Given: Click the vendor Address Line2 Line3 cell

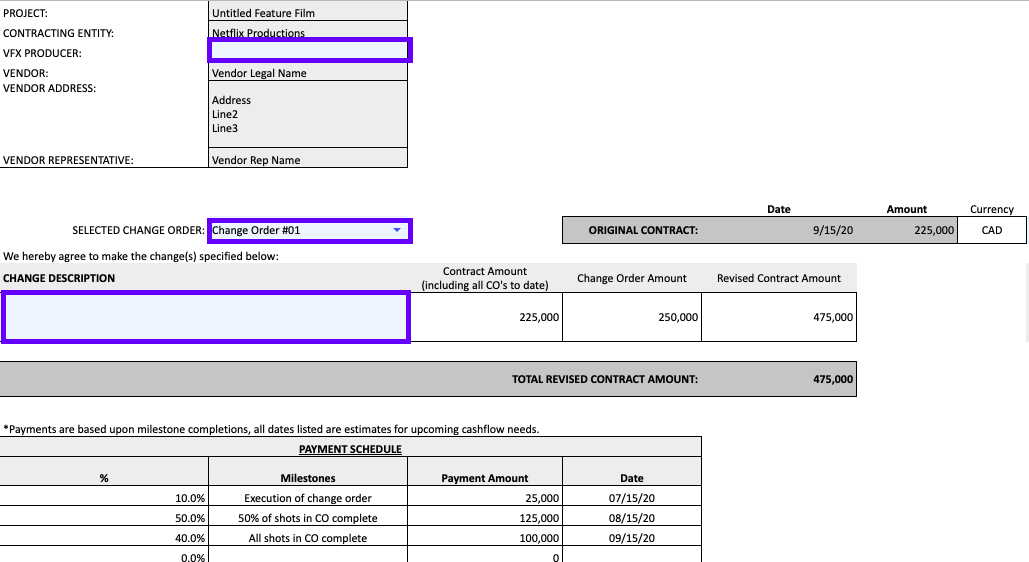Looking at the screenshot, I should pyautogui.click(x=308, y=114).
